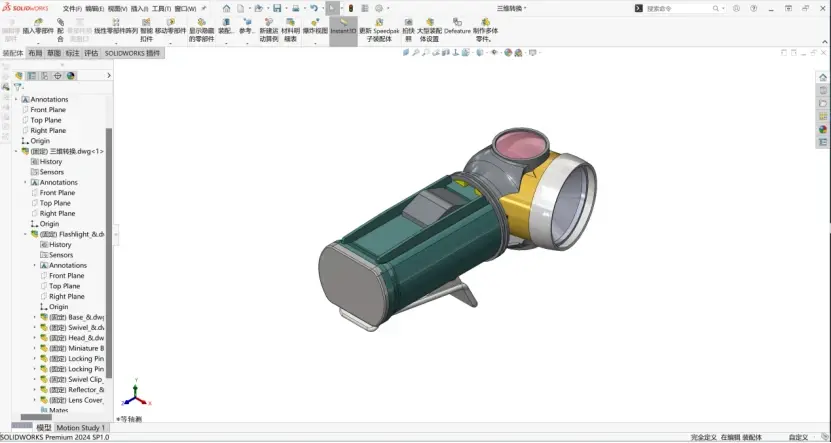Open the Motion Study 1 tab
The height and width of the screenshot is (443, 831).
[81, 428]
